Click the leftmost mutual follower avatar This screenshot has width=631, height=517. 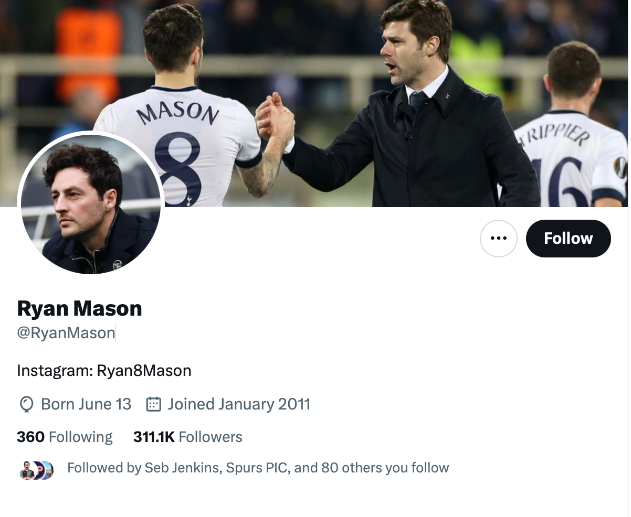[x=26, y=469]
